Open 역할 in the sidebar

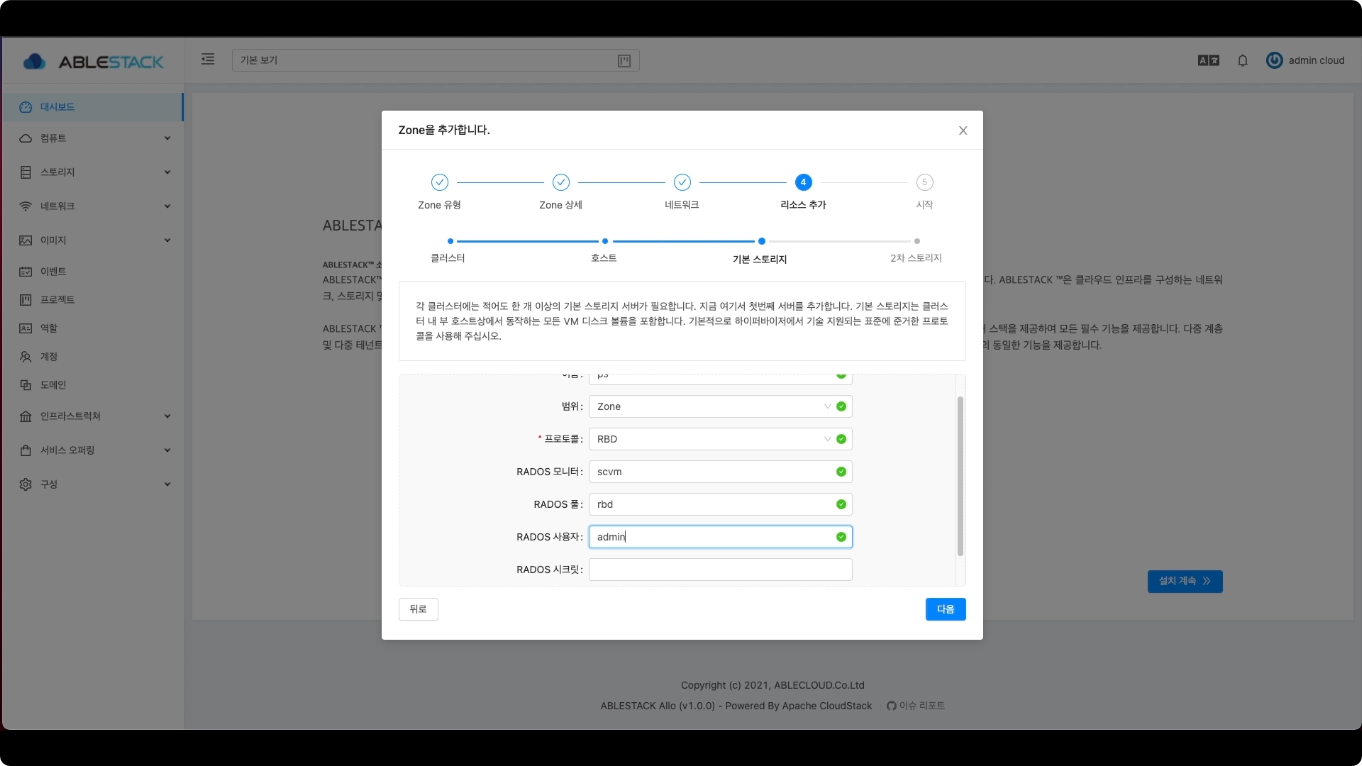[x=92, y=328]
